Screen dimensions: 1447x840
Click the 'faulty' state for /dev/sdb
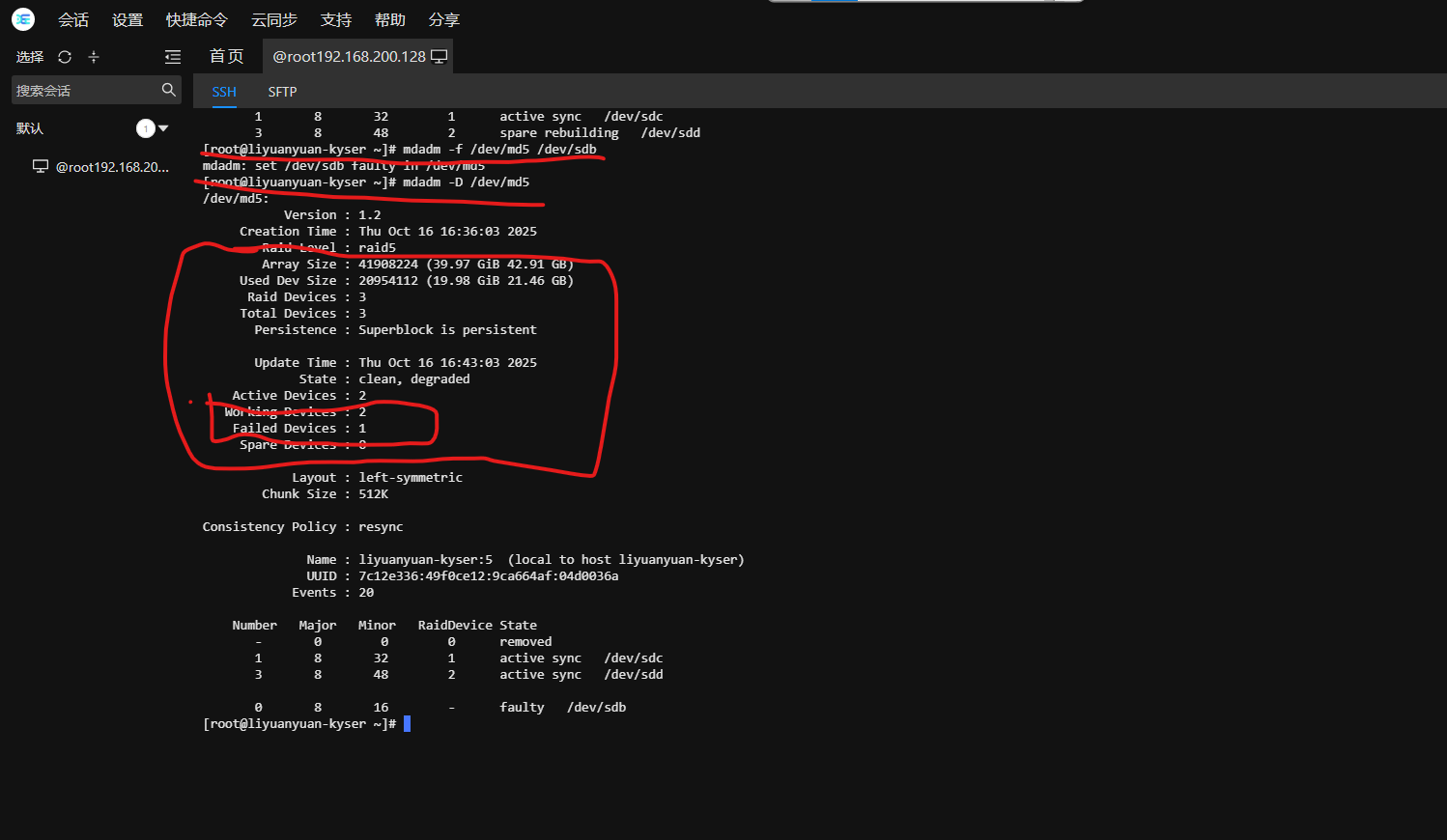click(x=522, y=707)
